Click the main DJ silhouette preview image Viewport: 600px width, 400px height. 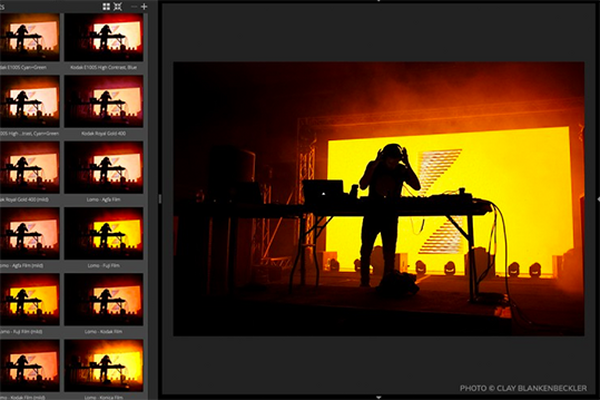click(379, 199)
